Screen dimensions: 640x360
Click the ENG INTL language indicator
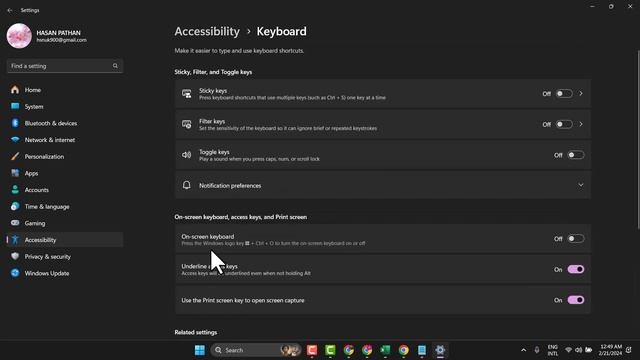[553, 350]
